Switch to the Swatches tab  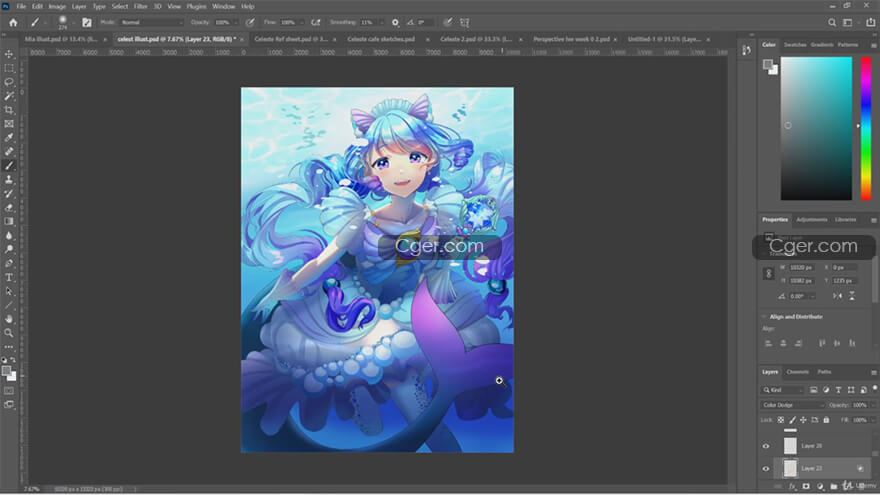(x=795, y=45)
